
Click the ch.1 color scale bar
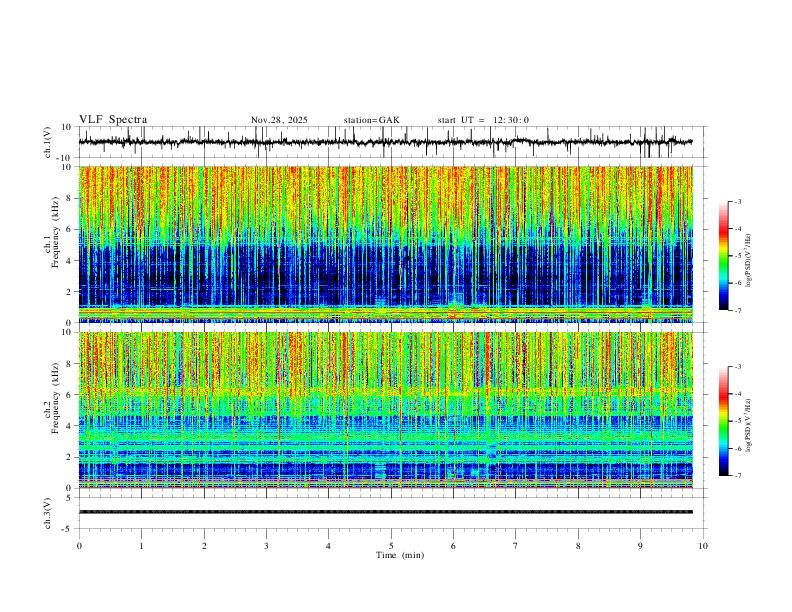click(x=723, y=255)
